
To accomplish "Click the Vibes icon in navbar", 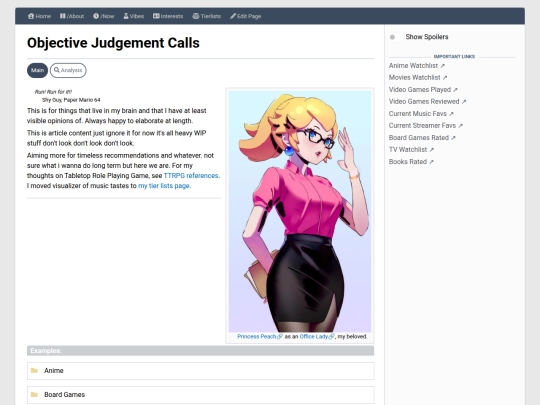I will tap(126, 16).
